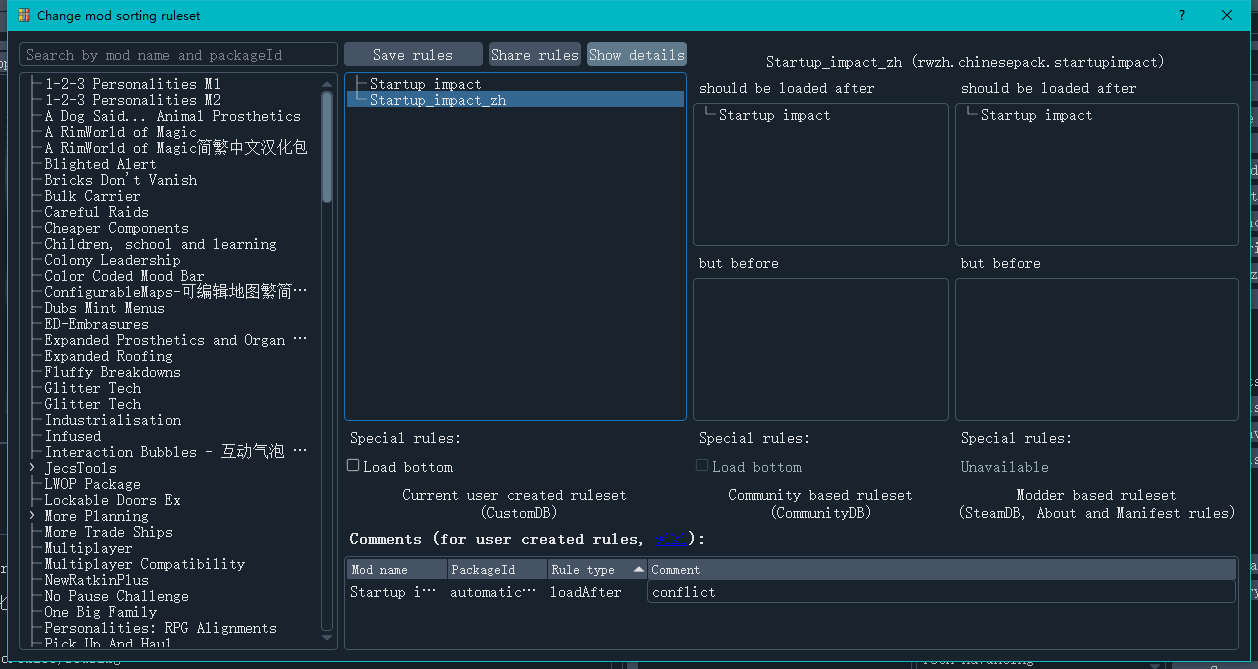Select the Multiplayer mod entry
This screenshot has height=669, width=1258.
[x=88, y=548]
